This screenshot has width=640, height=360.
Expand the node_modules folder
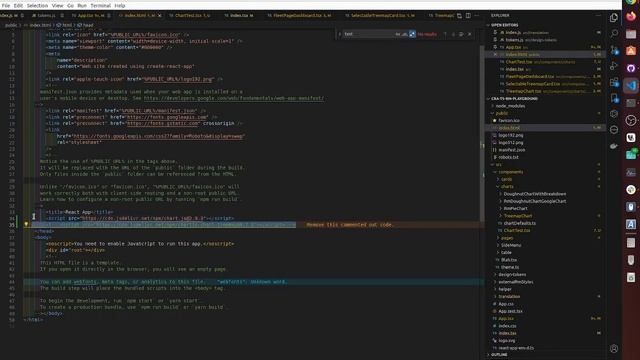pos(510,106)
